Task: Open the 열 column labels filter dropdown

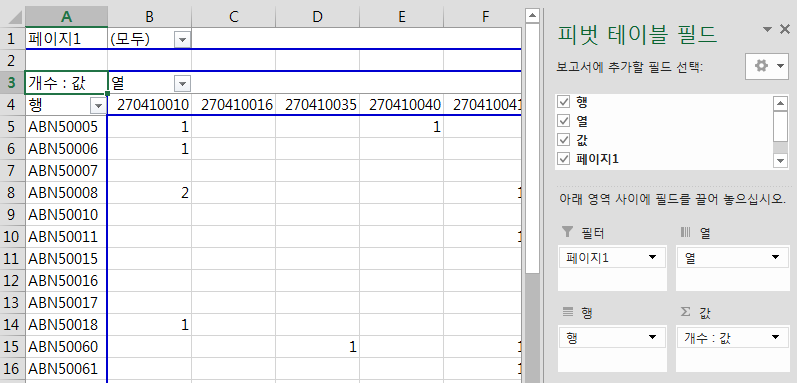Action: pos(182,83)
